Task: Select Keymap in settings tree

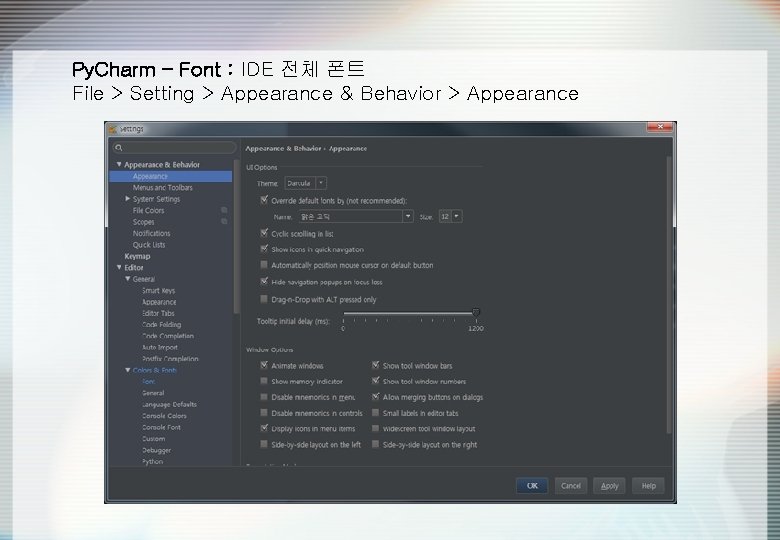Action: (137, 256)
